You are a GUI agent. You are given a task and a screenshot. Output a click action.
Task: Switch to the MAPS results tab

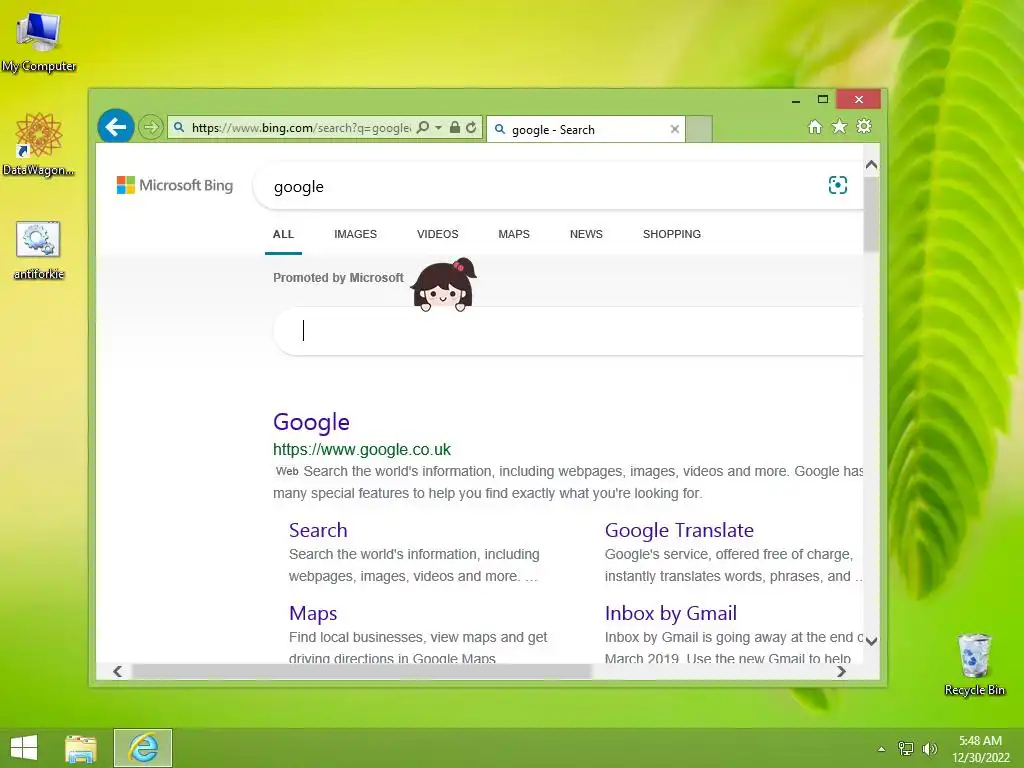(x=514, y=234)
